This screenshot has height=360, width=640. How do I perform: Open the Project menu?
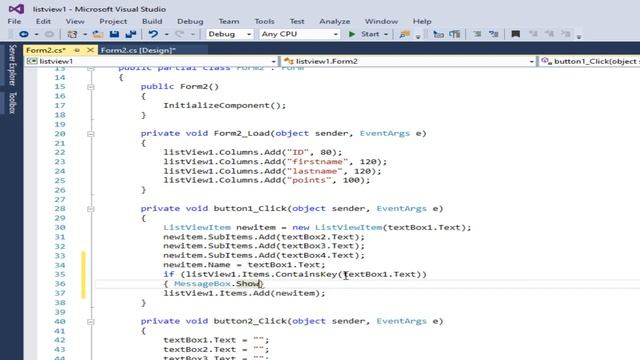pos(113,21)
